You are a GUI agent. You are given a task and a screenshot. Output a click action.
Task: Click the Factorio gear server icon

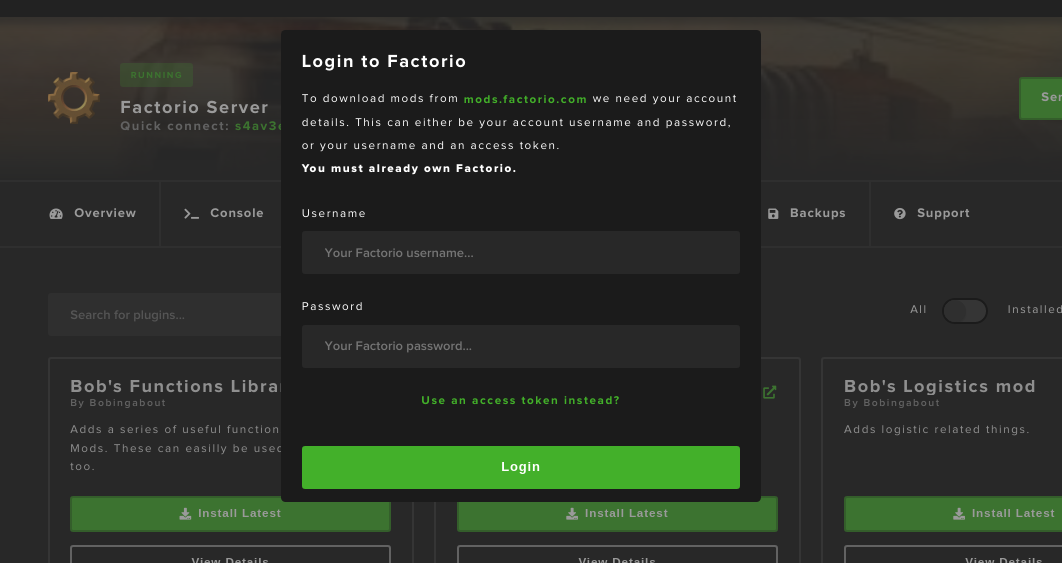tap(73, 98)
